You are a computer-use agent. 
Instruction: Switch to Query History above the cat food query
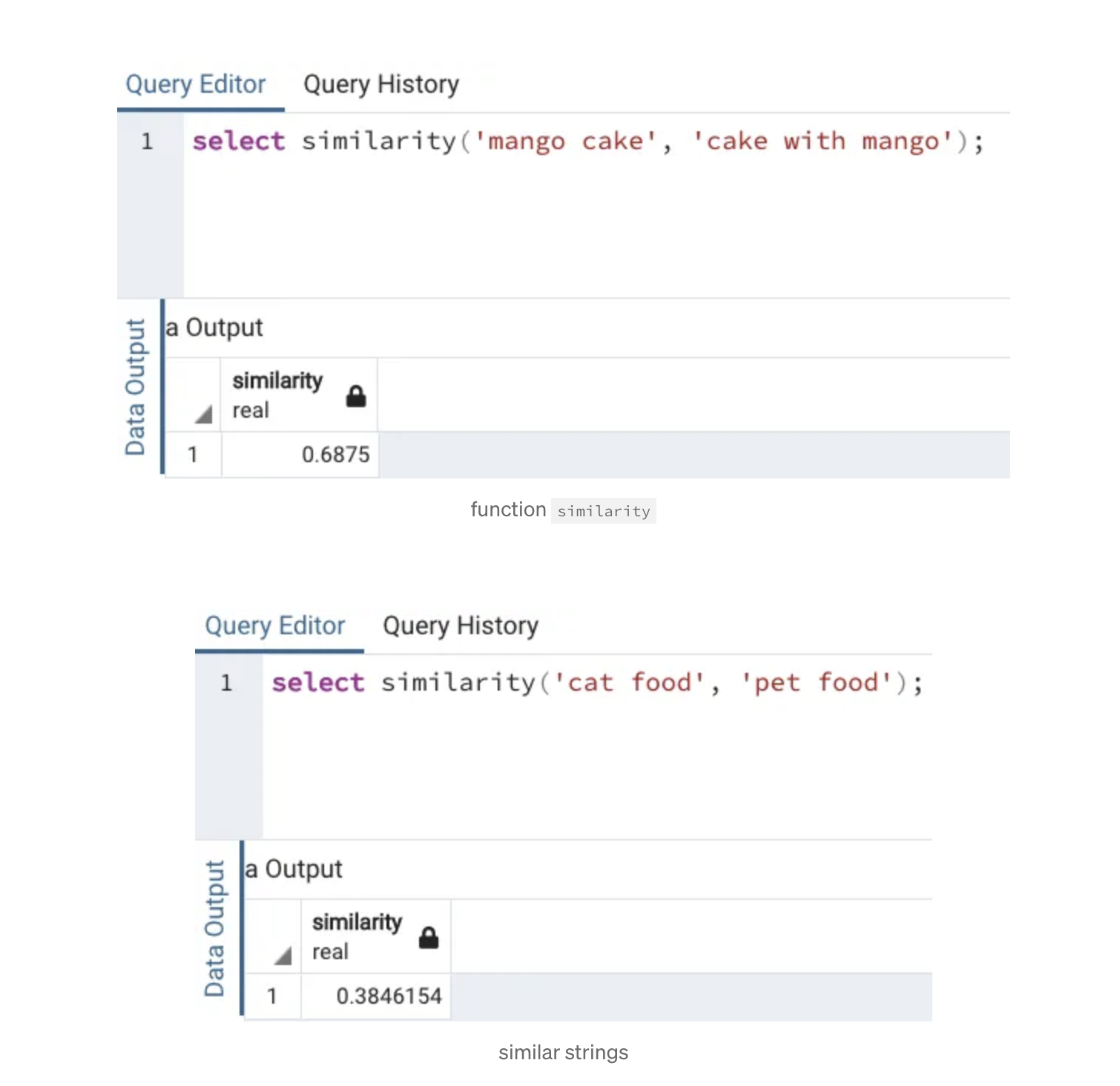461,626
